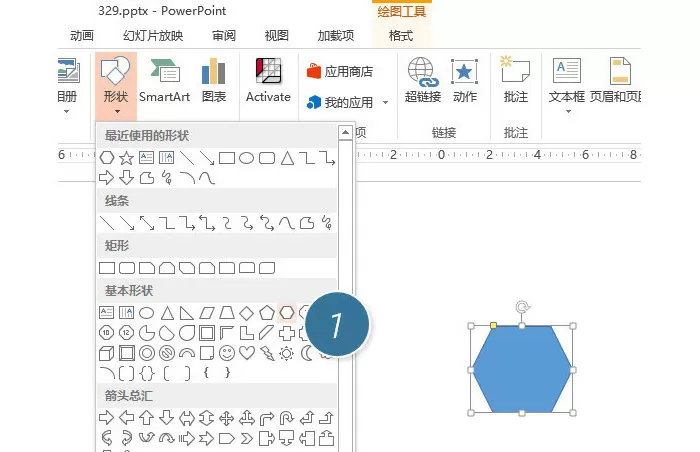Select the blue hexagon on the slide
The width and height of the screenshot is (700, 452).
[x=522, y=369]
